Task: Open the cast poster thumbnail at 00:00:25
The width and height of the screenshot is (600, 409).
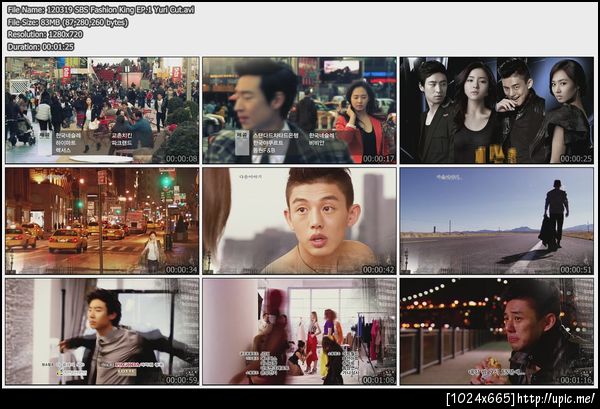Action: point(497,110)
